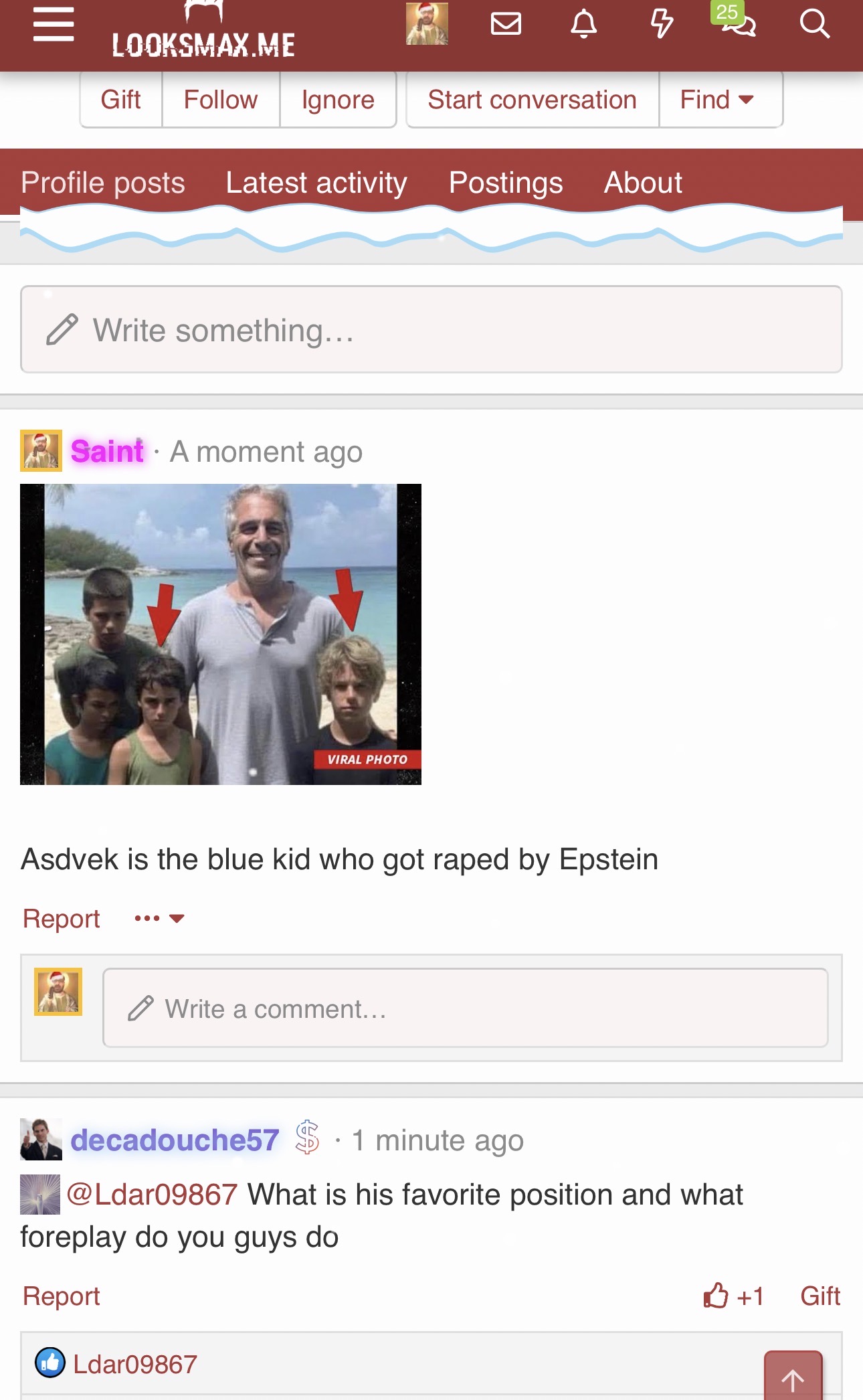Image resolution: width=863 pixels, height=1400 pixels.
Task: Report Saint's profile post
Action: pyautogui.click(x=62, y=919)
